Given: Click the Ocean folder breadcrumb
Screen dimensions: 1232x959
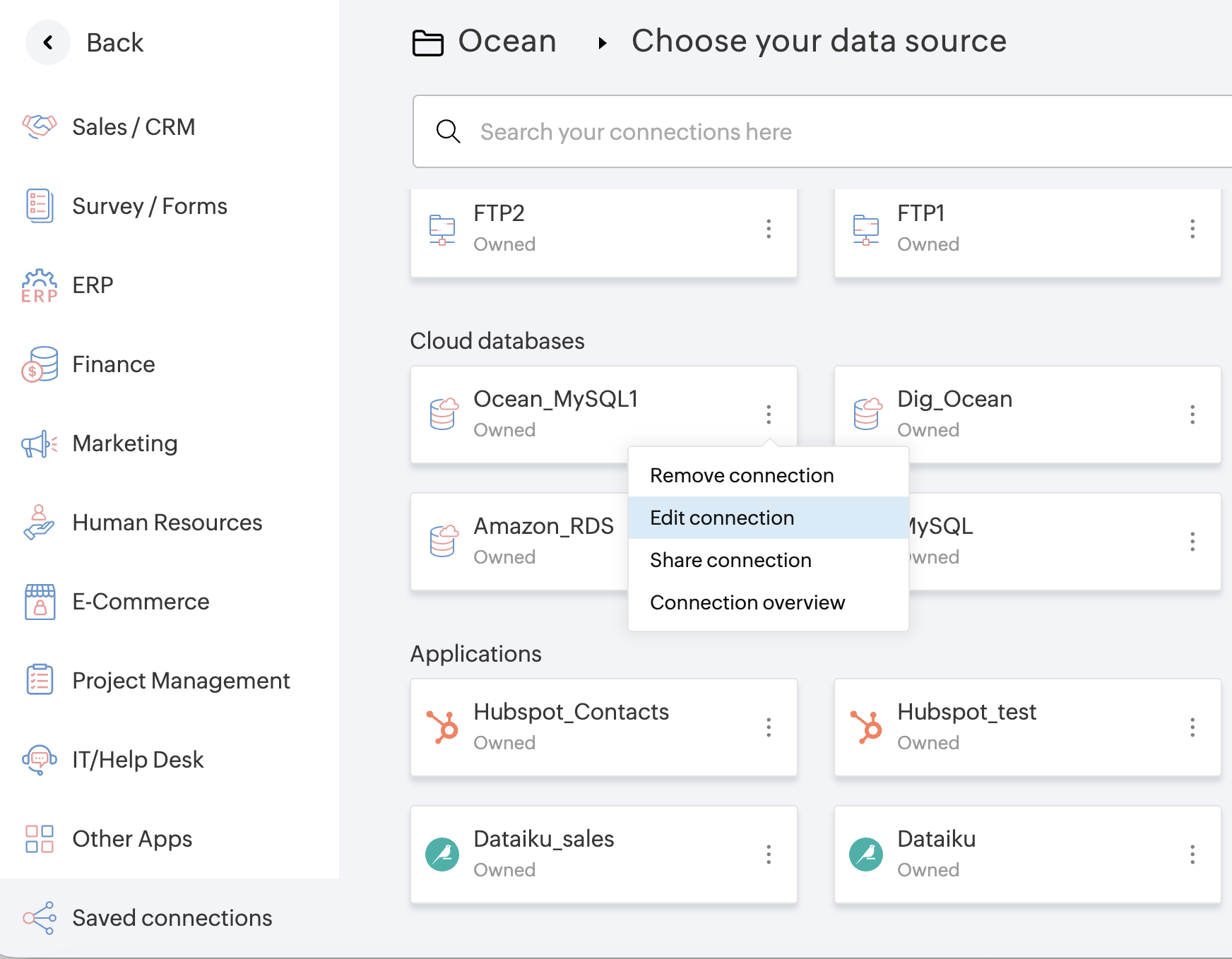Looking at the screenshot, I should click(506, 42).
